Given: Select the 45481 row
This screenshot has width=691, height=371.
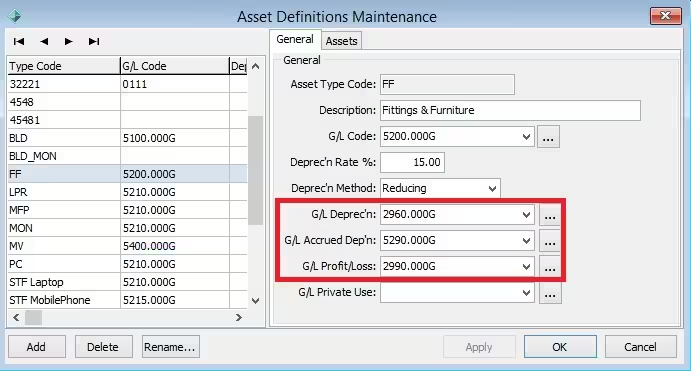Looking at the screenshot, I should tap(128, 120).
